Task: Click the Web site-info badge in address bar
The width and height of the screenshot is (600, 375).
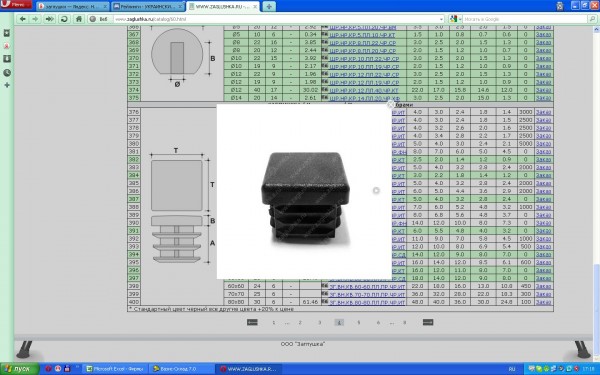Action: (x=99, y=19)
